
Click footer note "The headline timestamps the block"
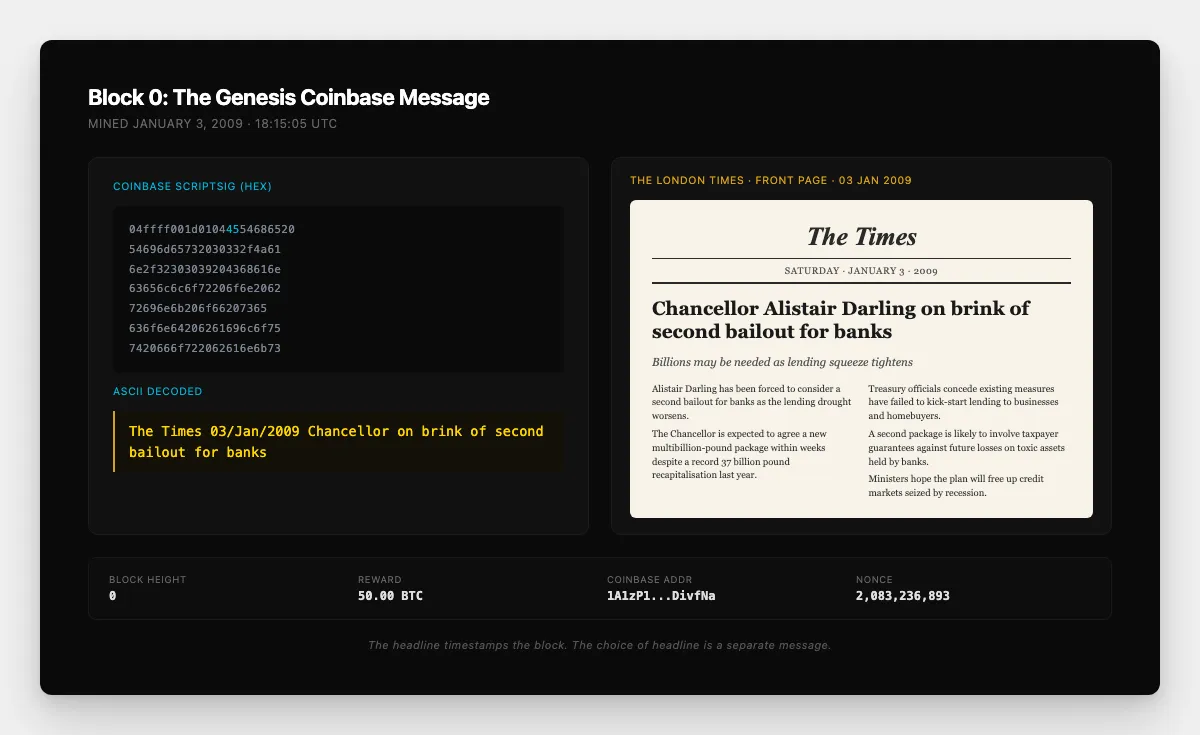(599, 645)
